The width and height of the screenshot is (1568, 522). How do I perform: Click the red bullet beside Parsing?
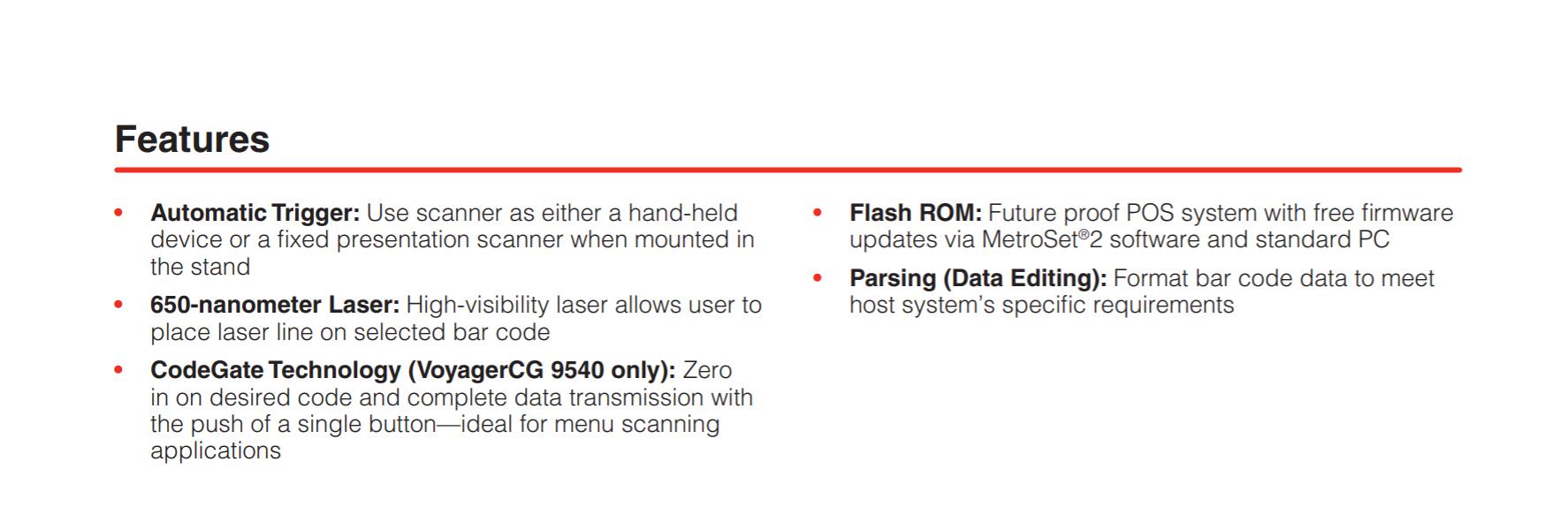click(x=818, y=278)
